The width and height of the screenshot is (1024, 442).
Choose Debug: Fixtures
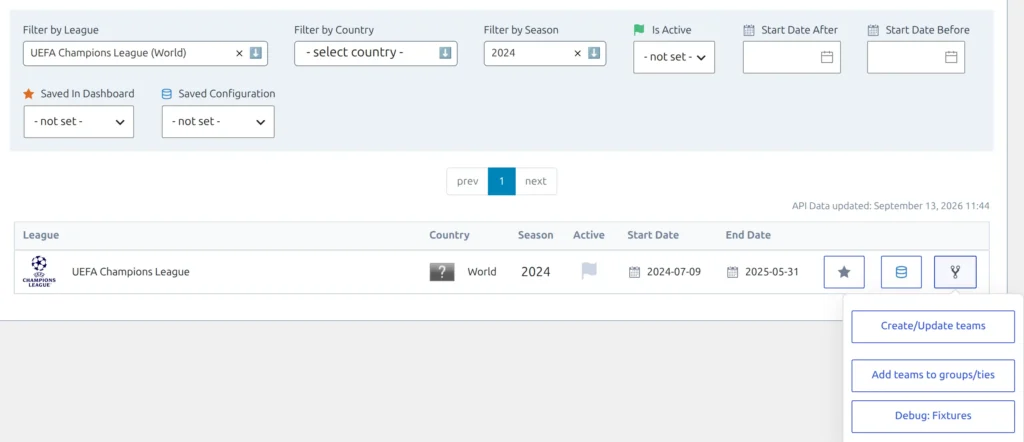point(933,416)
